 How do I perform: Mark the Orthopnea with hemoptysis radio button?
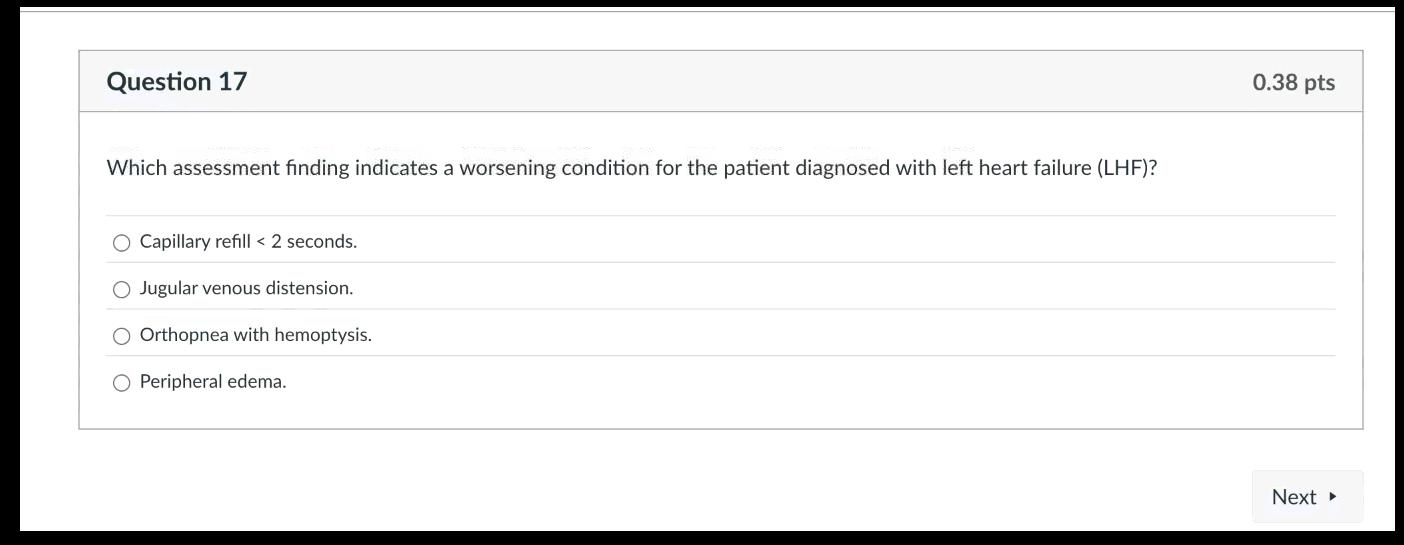[122, 336]
